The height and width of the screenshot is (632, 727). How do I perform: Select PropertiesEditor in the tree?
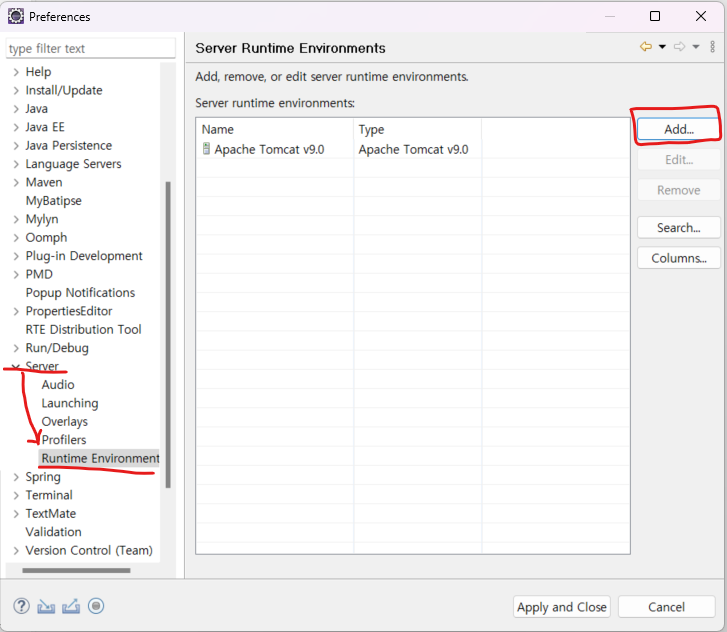tap(69, 311)
